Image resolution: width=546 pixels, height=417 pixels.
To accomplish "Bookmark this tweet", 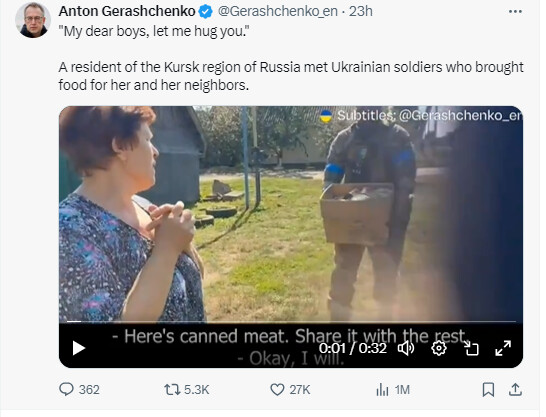I will point(488,390).
